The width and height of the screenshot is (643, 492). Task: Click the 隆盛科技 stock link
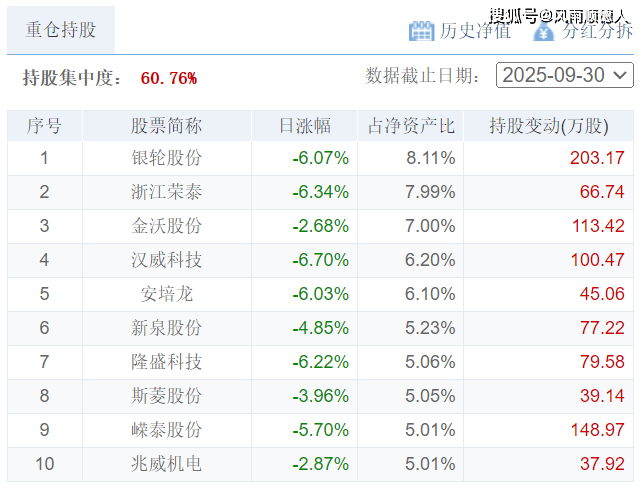tap(166, 362)
